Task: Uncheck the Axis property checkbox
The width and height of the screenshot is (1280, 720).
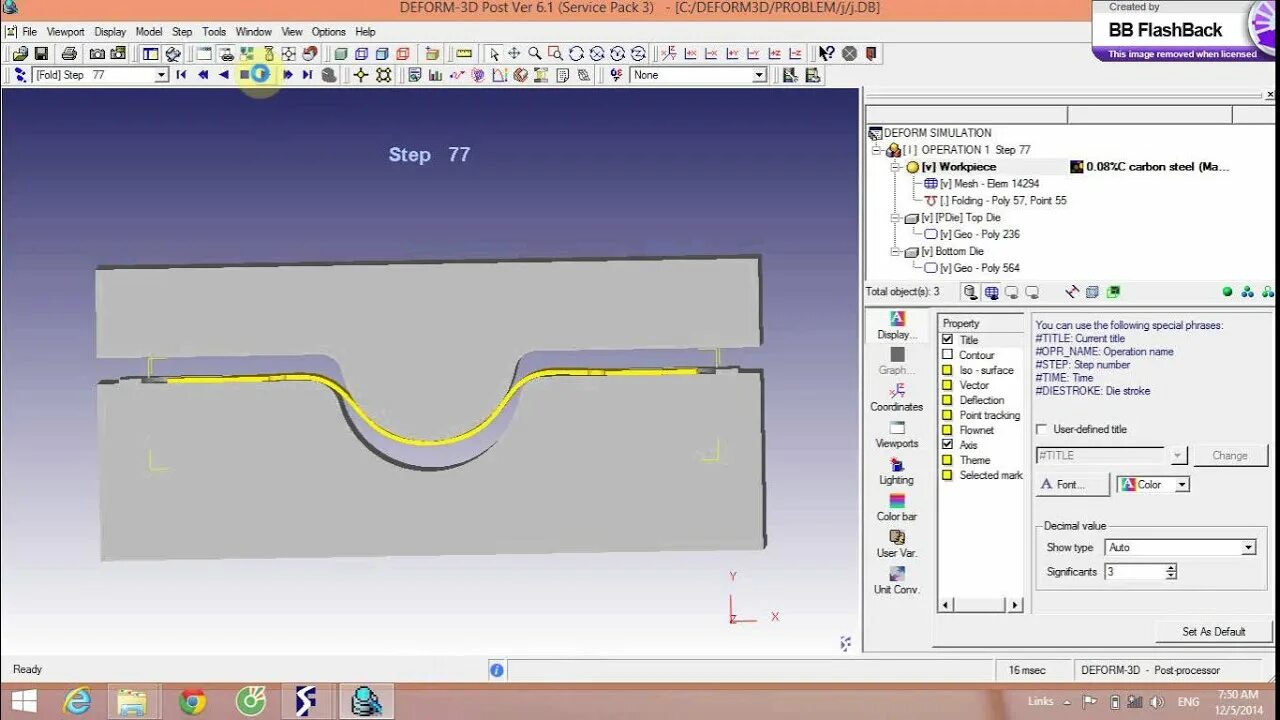Action: pos(947,445)
